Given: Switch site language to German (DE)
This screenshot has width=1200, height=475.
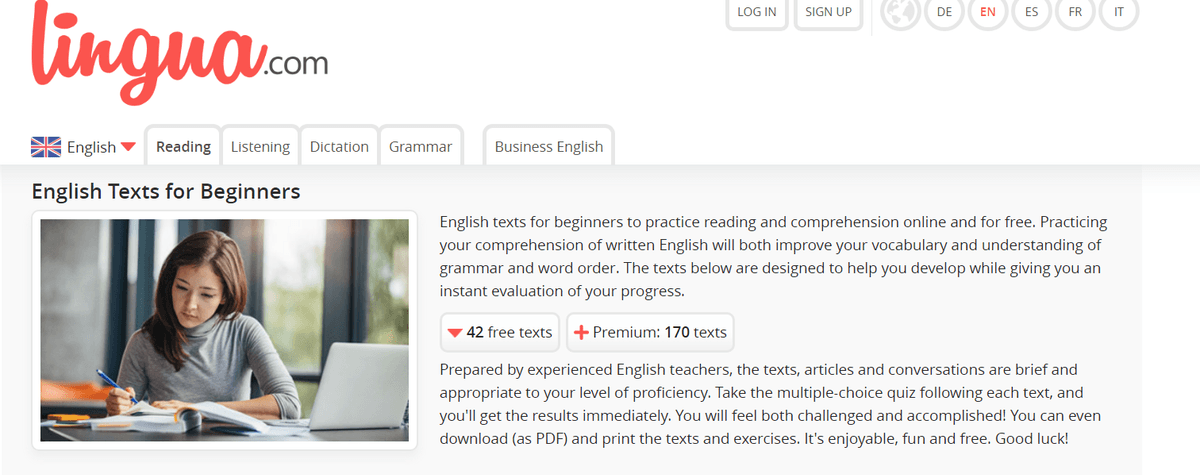Looking at the screenshot, I should (944, 13).
